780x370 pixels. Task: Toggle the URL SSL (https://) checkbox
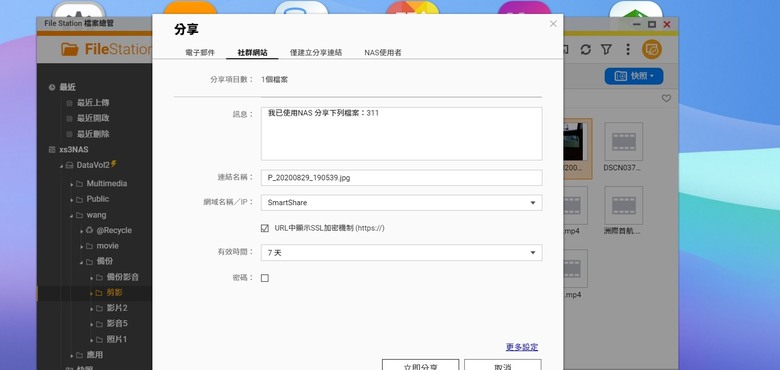click(265, 228)
